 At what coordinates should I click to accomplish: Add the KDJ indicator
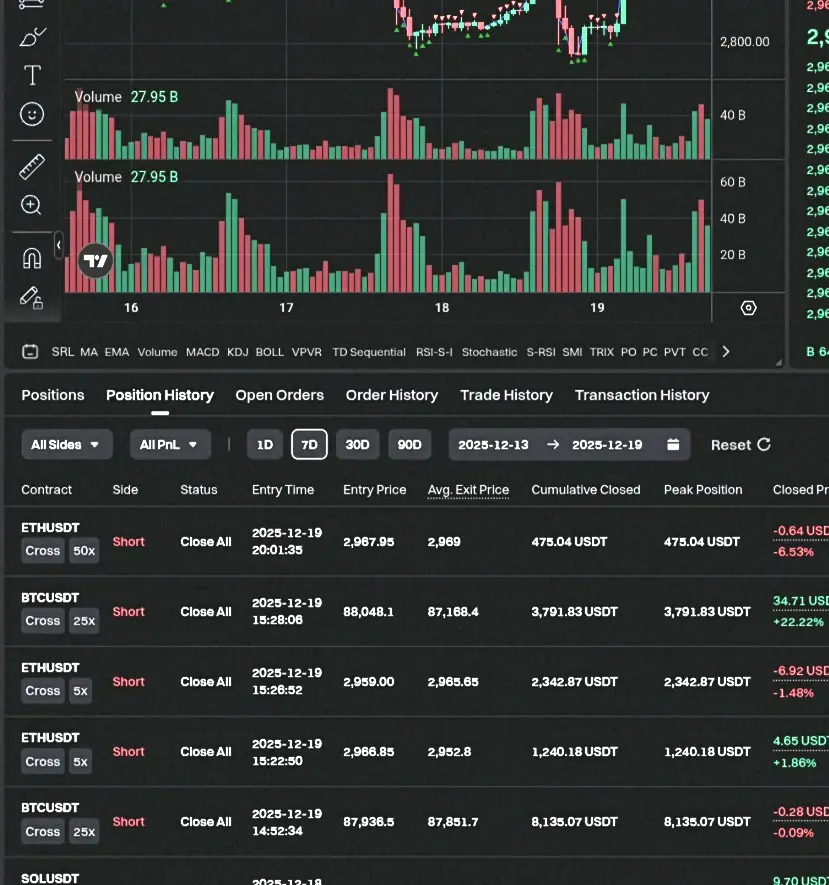pos(238,352)
